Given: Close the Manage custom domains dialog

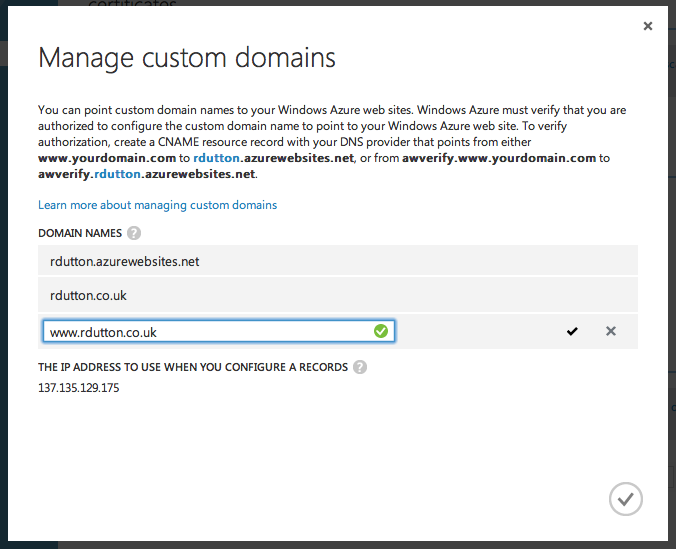Looking at the screenshot, I should (x=648, y=26).
